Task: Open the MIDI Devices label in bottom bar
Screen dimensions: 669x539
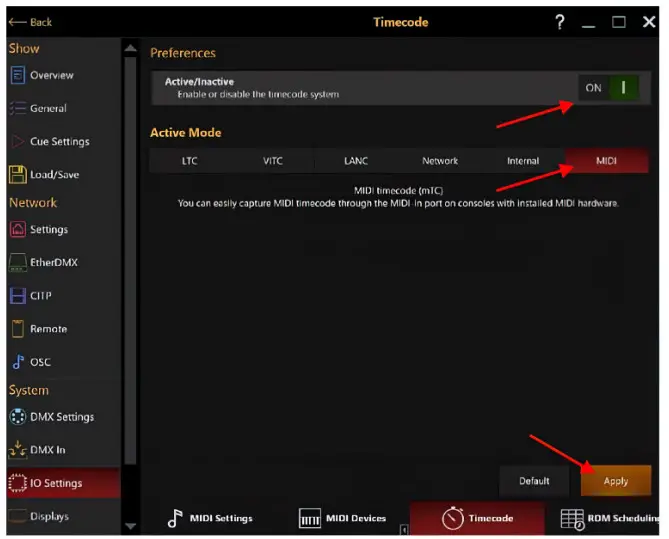Action: 356,518
